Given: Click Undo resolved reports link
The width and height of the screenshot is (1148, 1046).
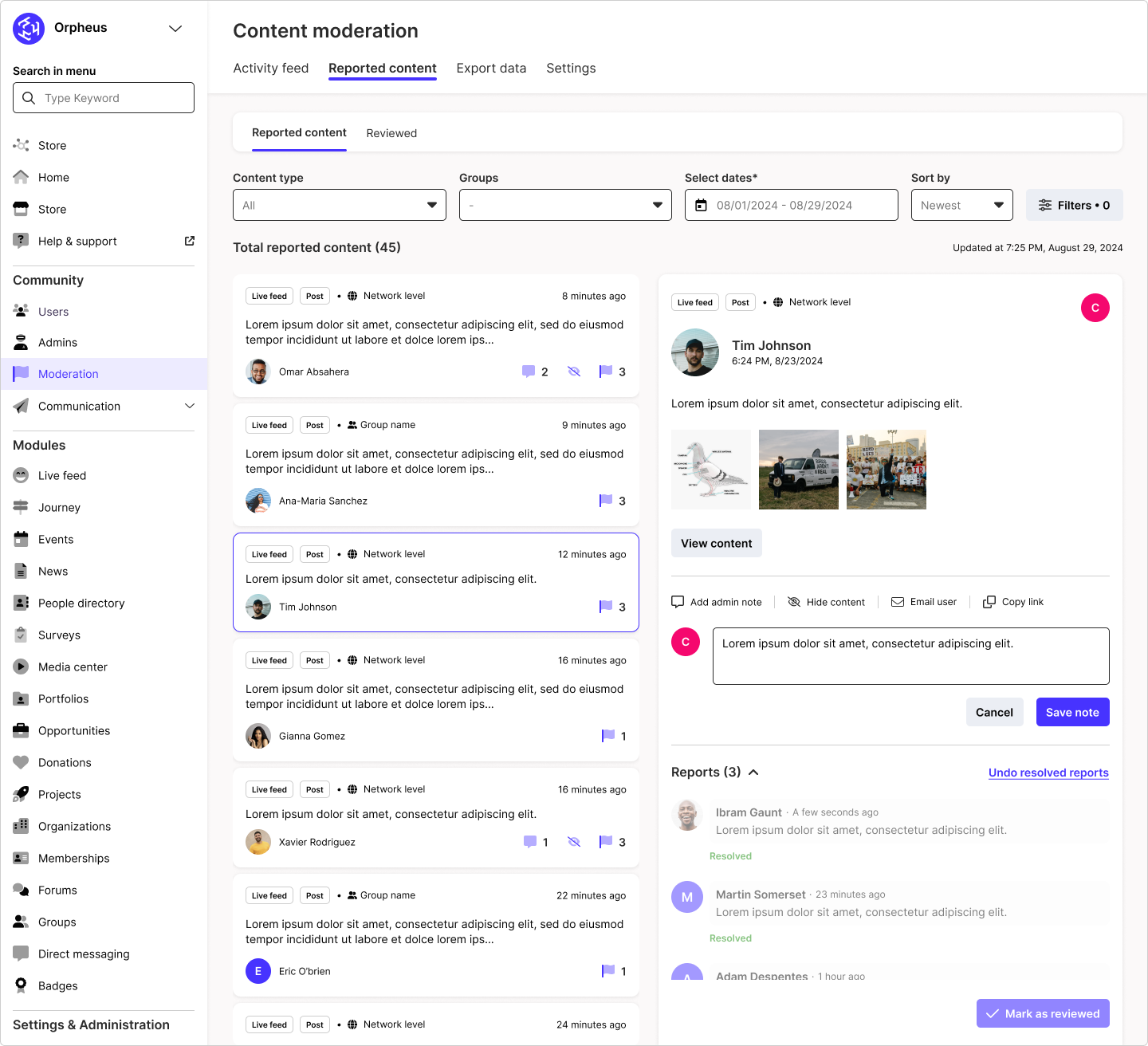Looking at the screenshot, I should (1048, 773).
